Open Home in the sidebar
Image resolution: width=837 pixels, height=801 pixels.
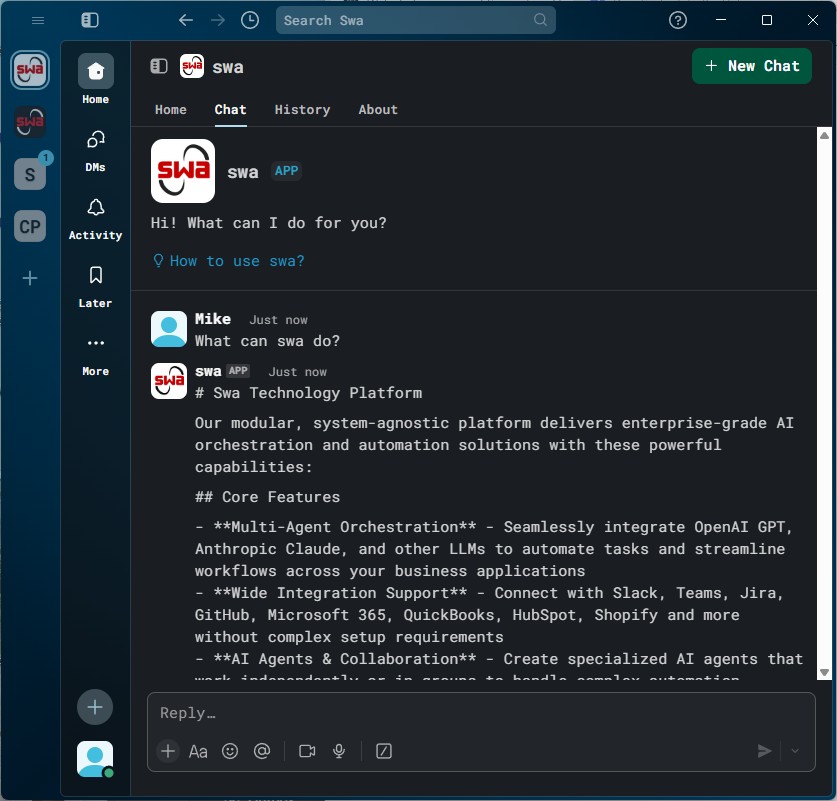click(x=96, y=79)
